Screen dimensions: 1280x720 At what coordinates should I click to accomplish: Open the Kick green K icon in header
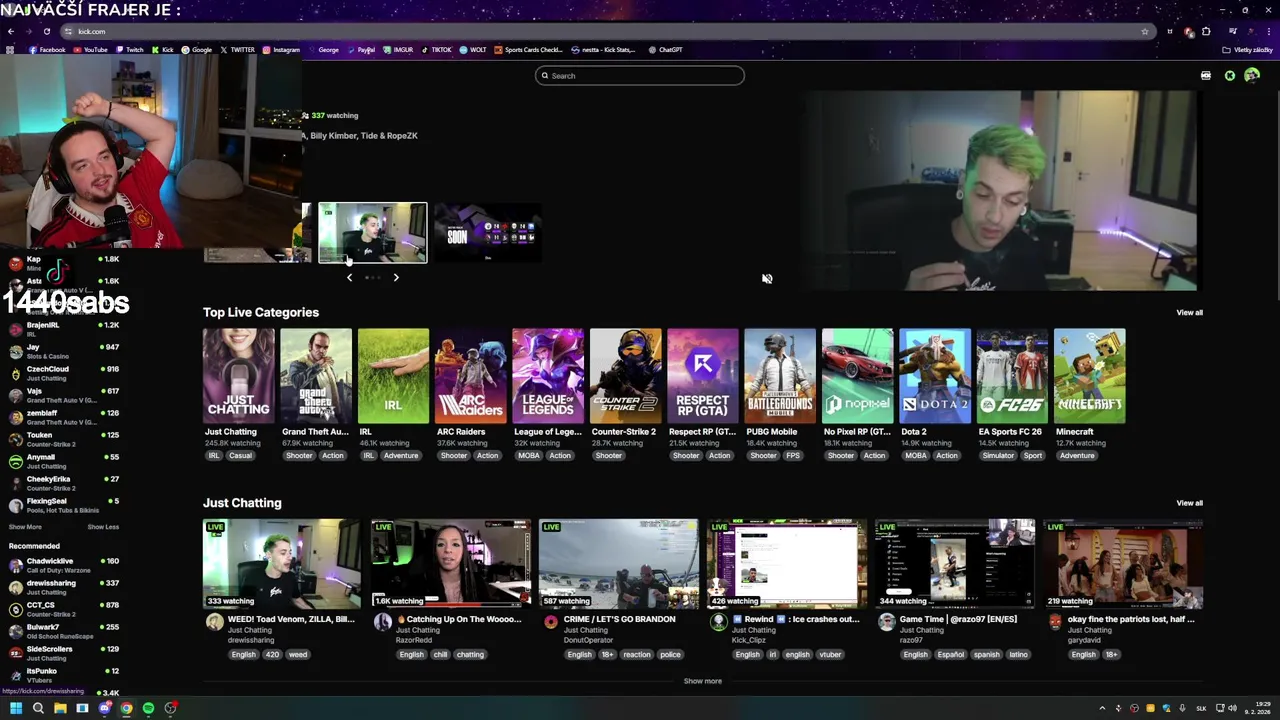[x=1230, y=76]
